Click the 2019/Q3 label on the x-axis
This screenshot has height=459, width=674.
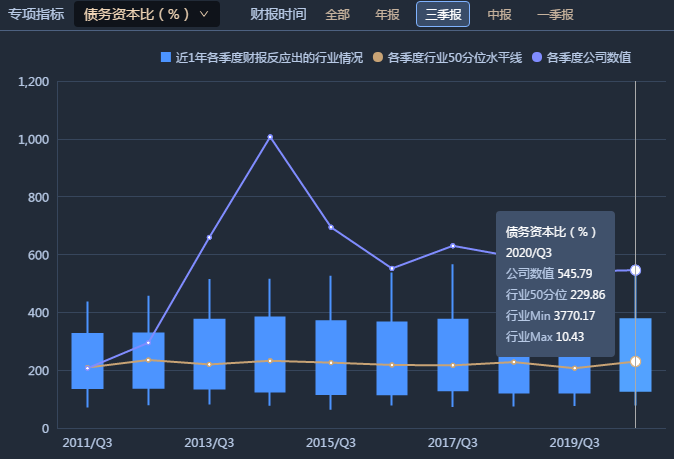575,442
